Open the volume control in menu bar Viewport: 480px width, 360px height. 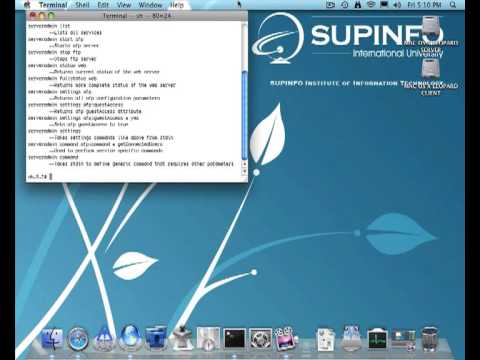[397, 5]
